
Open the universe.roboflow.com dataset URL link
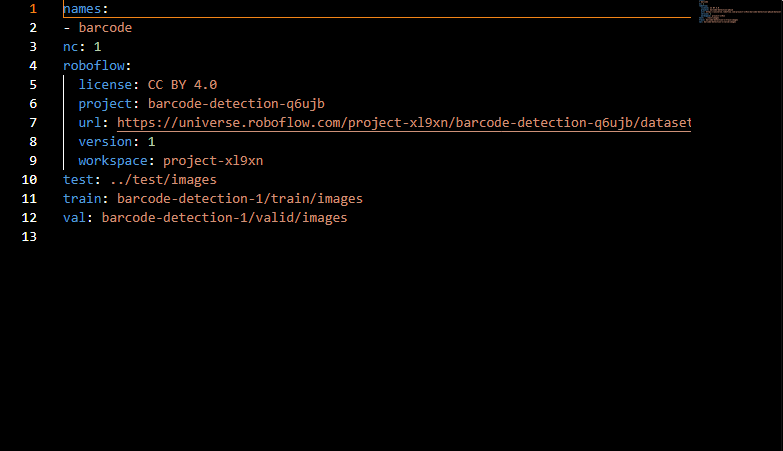click(403, 123)
